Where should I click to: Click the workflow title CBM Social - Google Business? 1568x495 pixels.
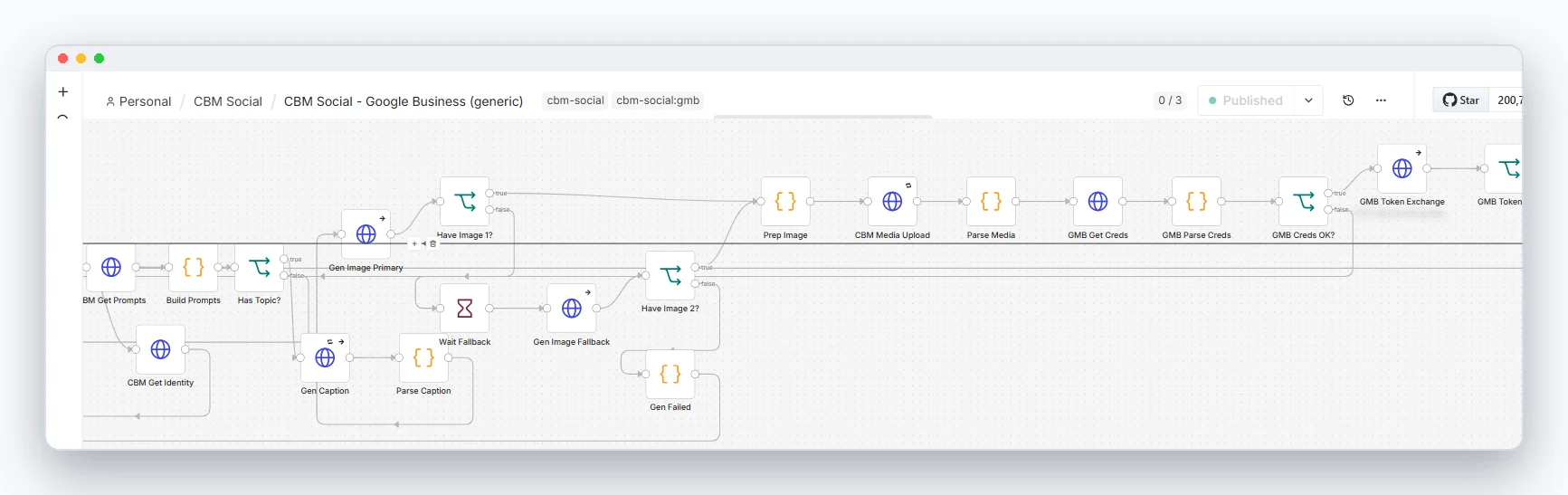coord(404,101)
